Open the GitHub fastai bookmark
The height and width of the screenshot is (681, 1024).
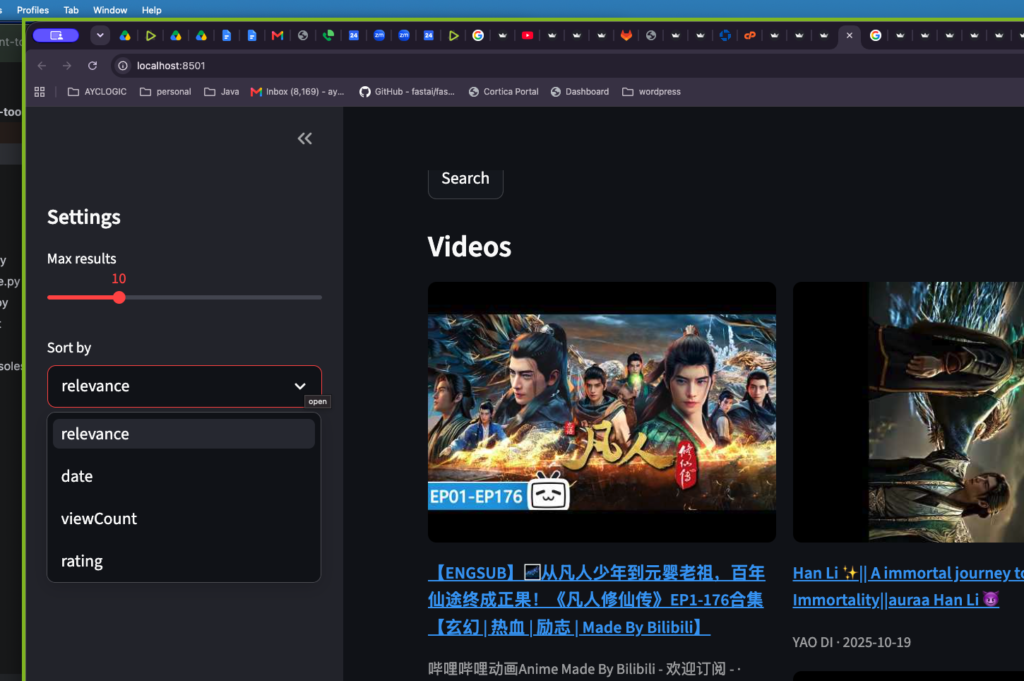(x=407, y=92)
